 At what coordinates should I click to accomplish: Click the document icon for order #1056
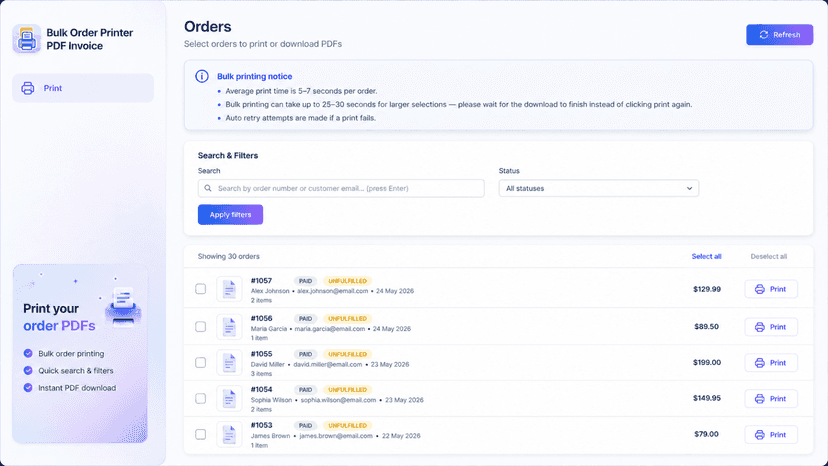[229, 327]
